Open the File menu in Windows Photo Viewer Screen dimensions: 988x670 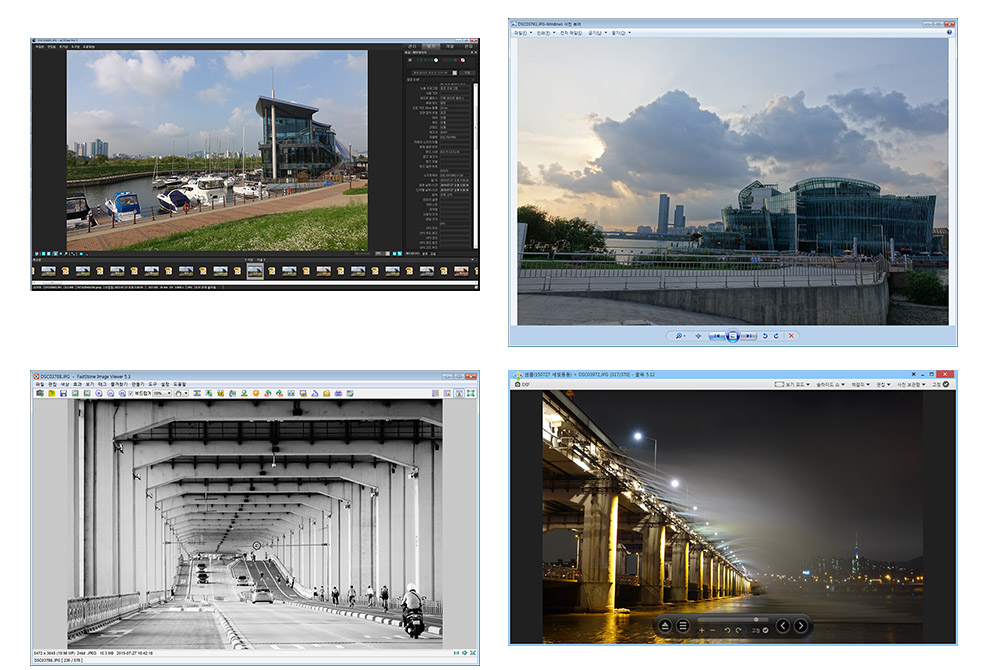pos(520,32)
